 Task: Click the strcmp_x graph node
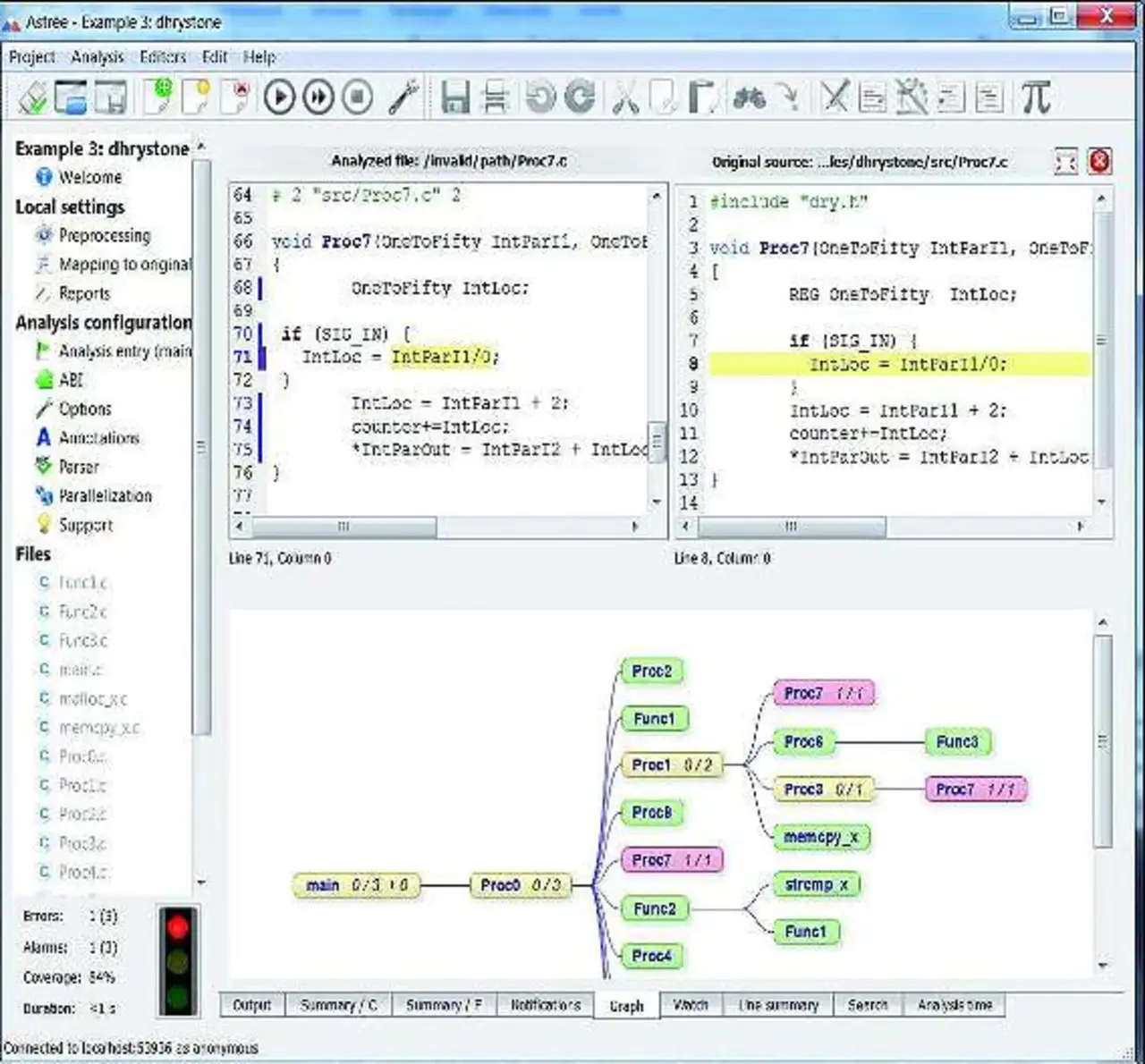click(817, 885)
